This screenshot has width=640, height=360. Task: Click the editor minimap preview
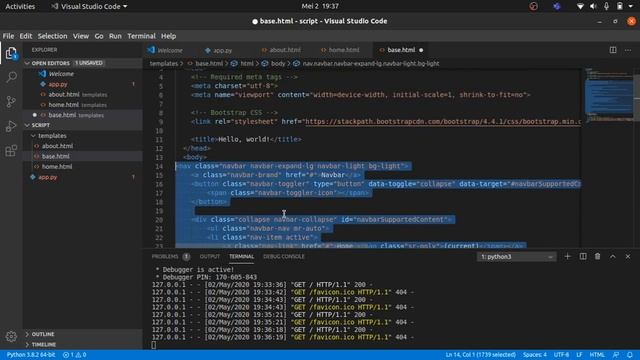point(608,96)
